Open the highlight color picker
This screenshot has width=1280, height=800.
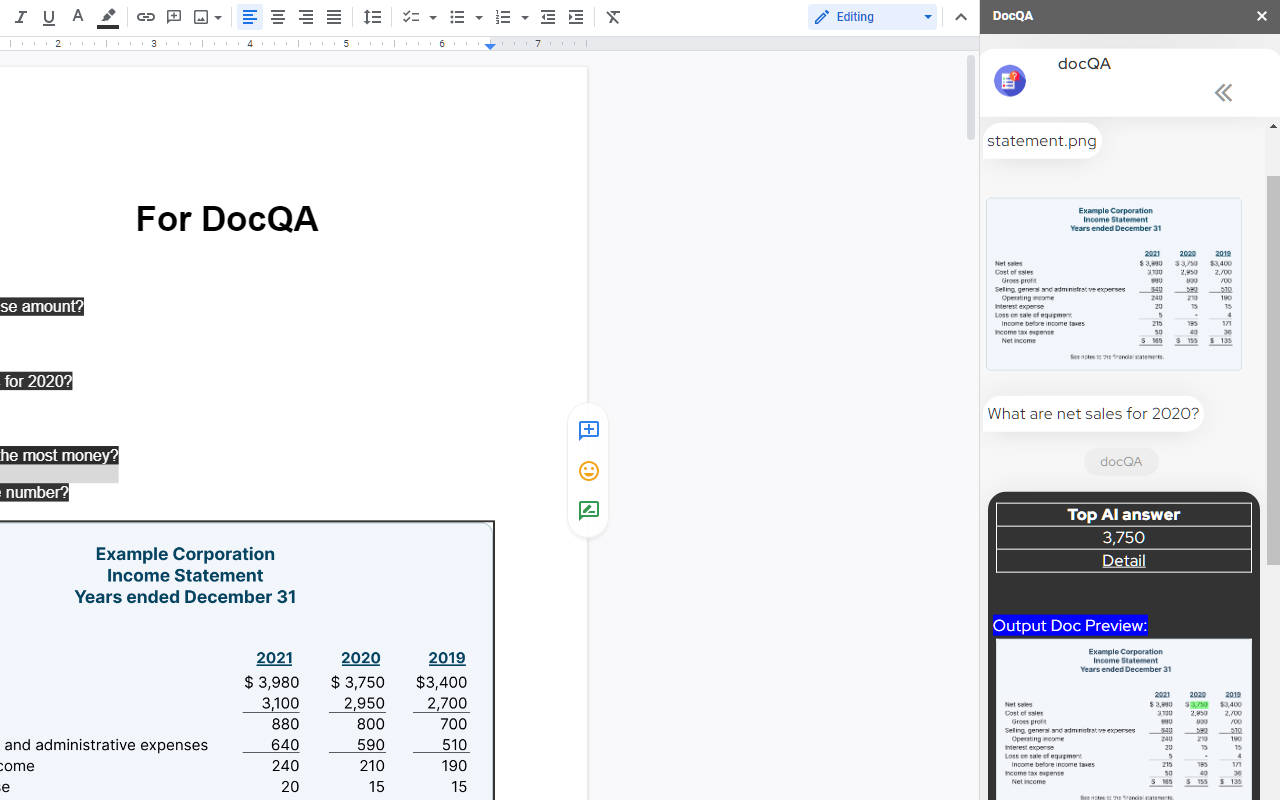pos(108,17)
